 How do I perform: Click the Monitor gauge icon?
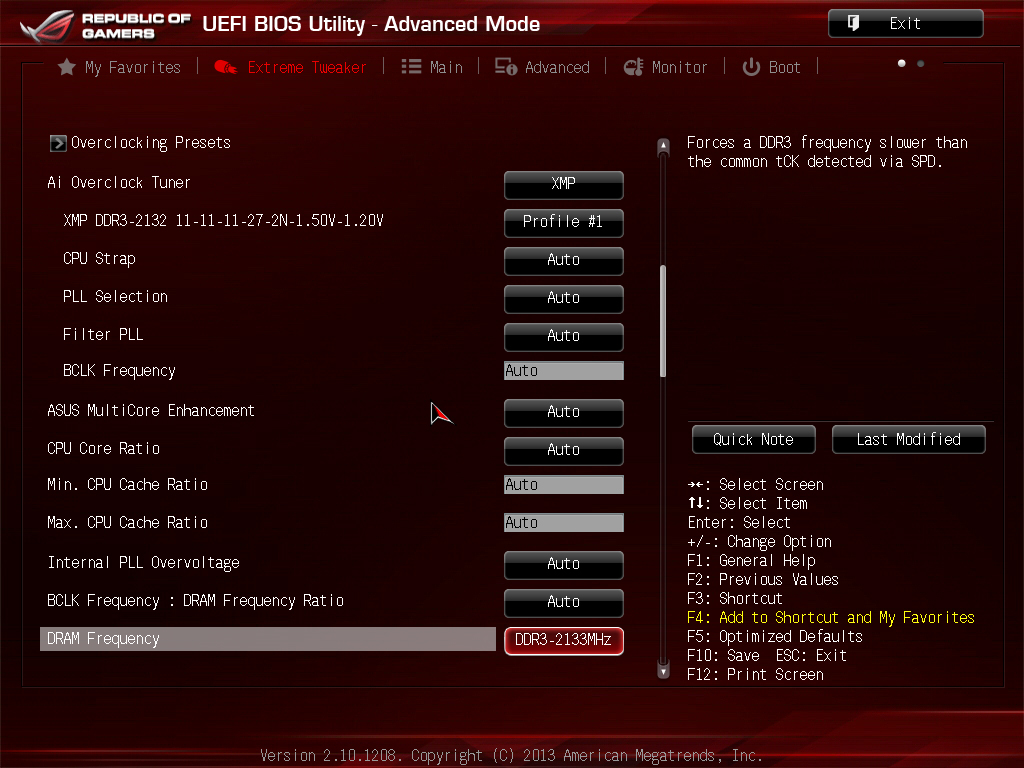633,67
